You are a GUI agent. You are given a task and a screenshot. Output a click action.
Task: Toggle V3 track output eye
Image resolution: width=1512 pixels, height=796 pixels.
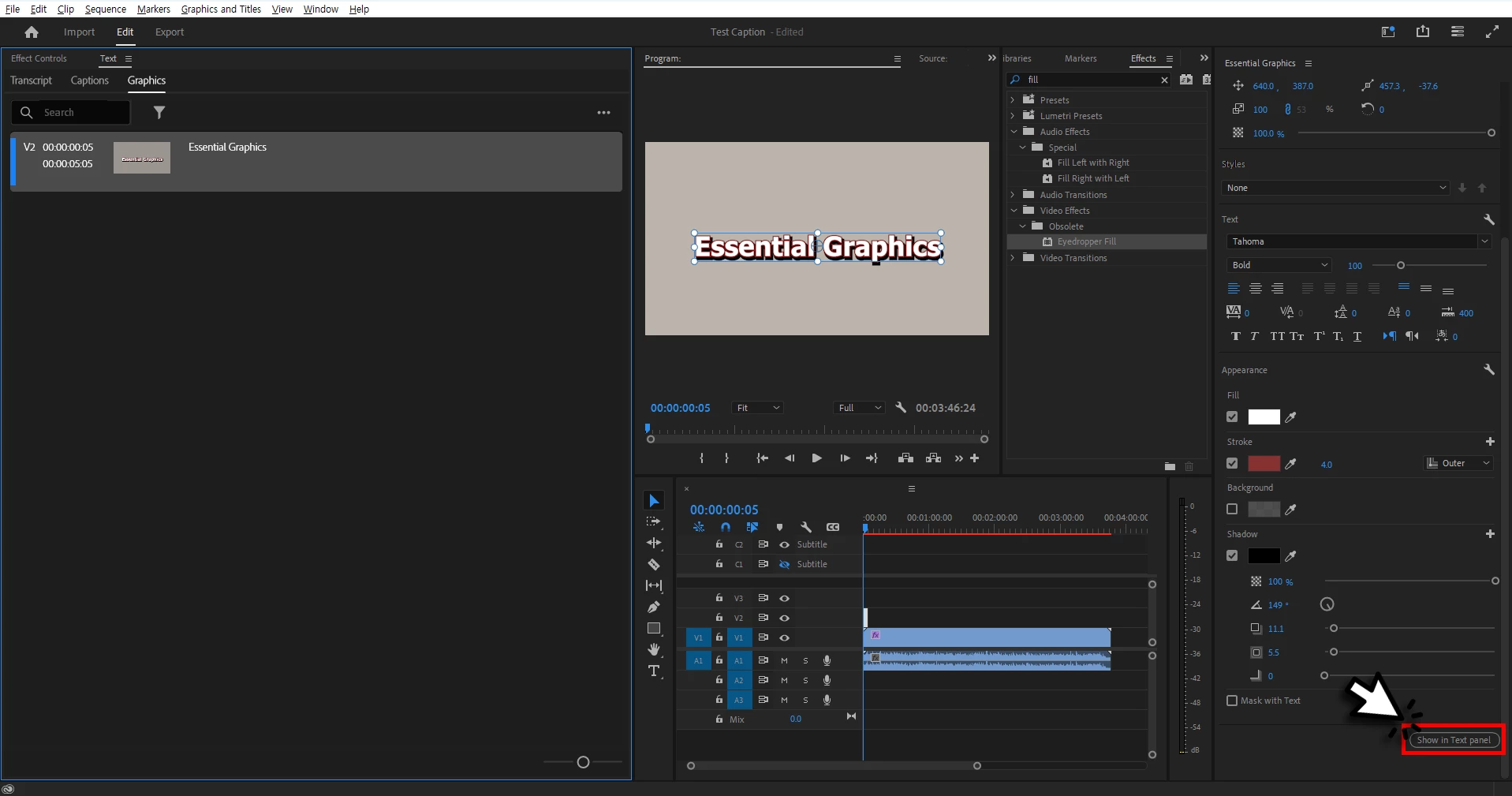click(x=784, y=599)
